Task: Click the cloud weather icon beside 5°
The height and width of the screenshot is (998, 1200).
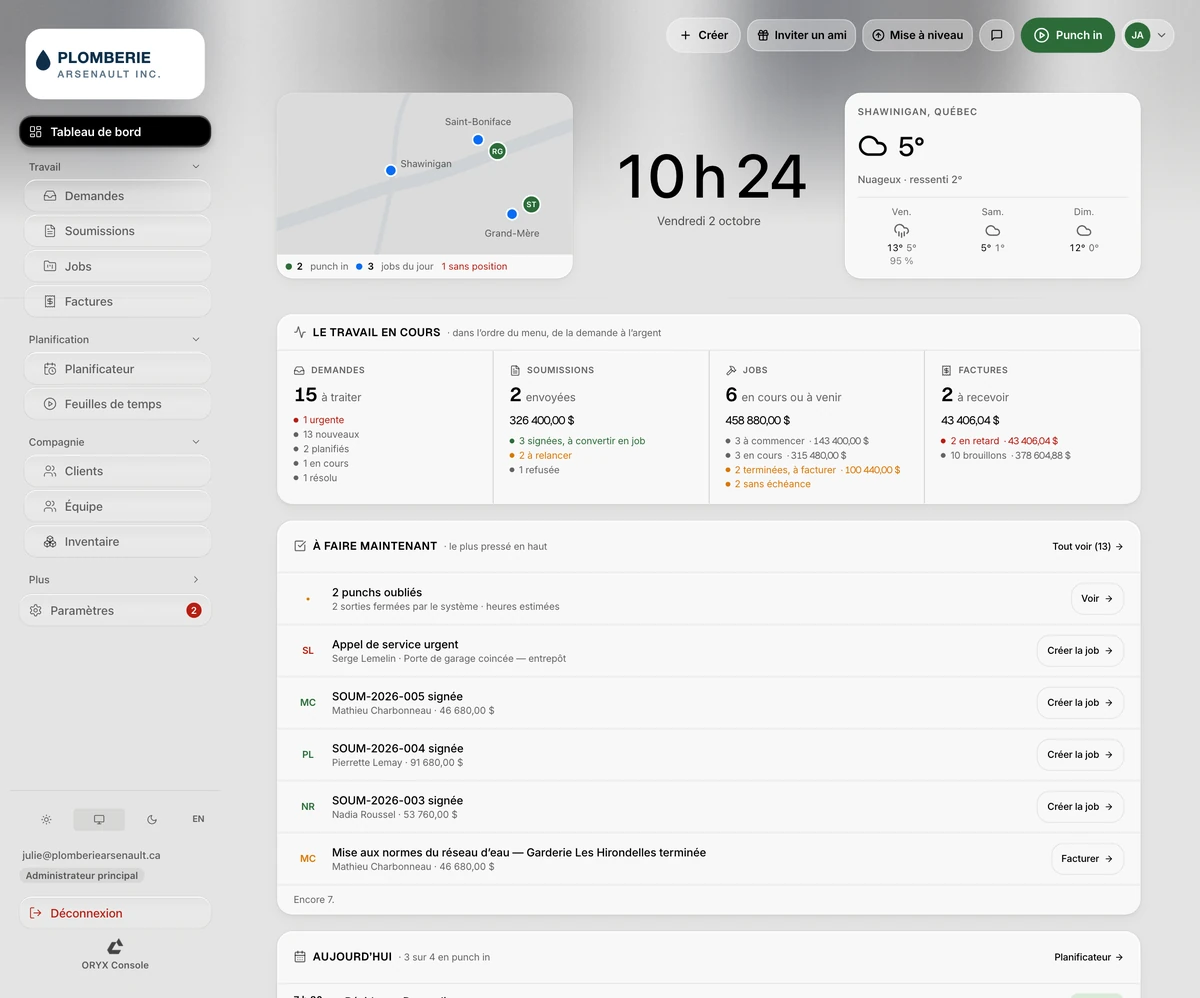Action: pos(873,147)
